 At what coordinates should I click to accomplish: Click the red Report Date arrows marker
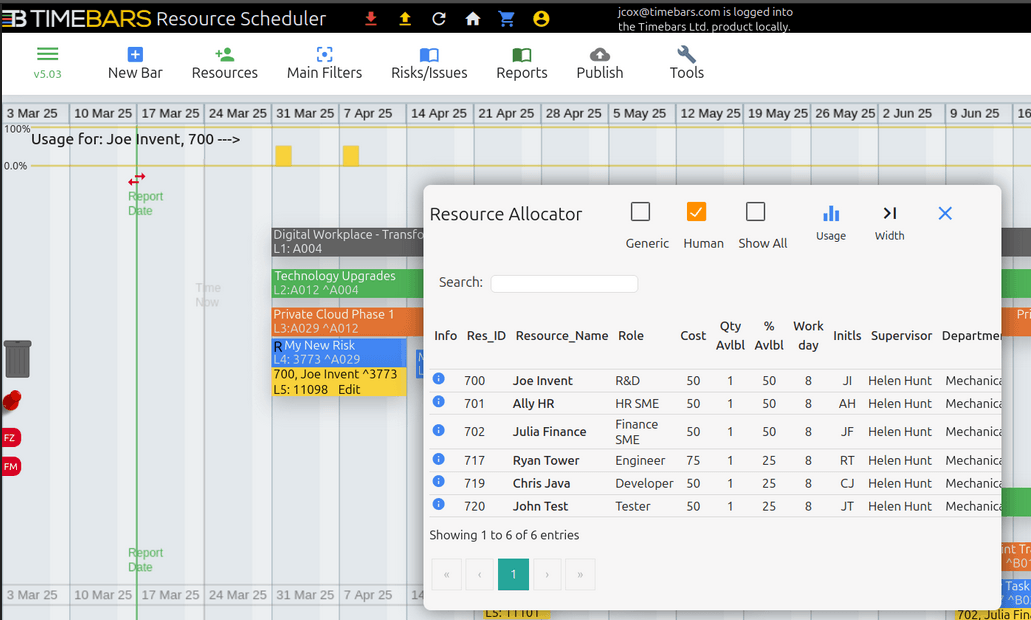tap(137, 179)
